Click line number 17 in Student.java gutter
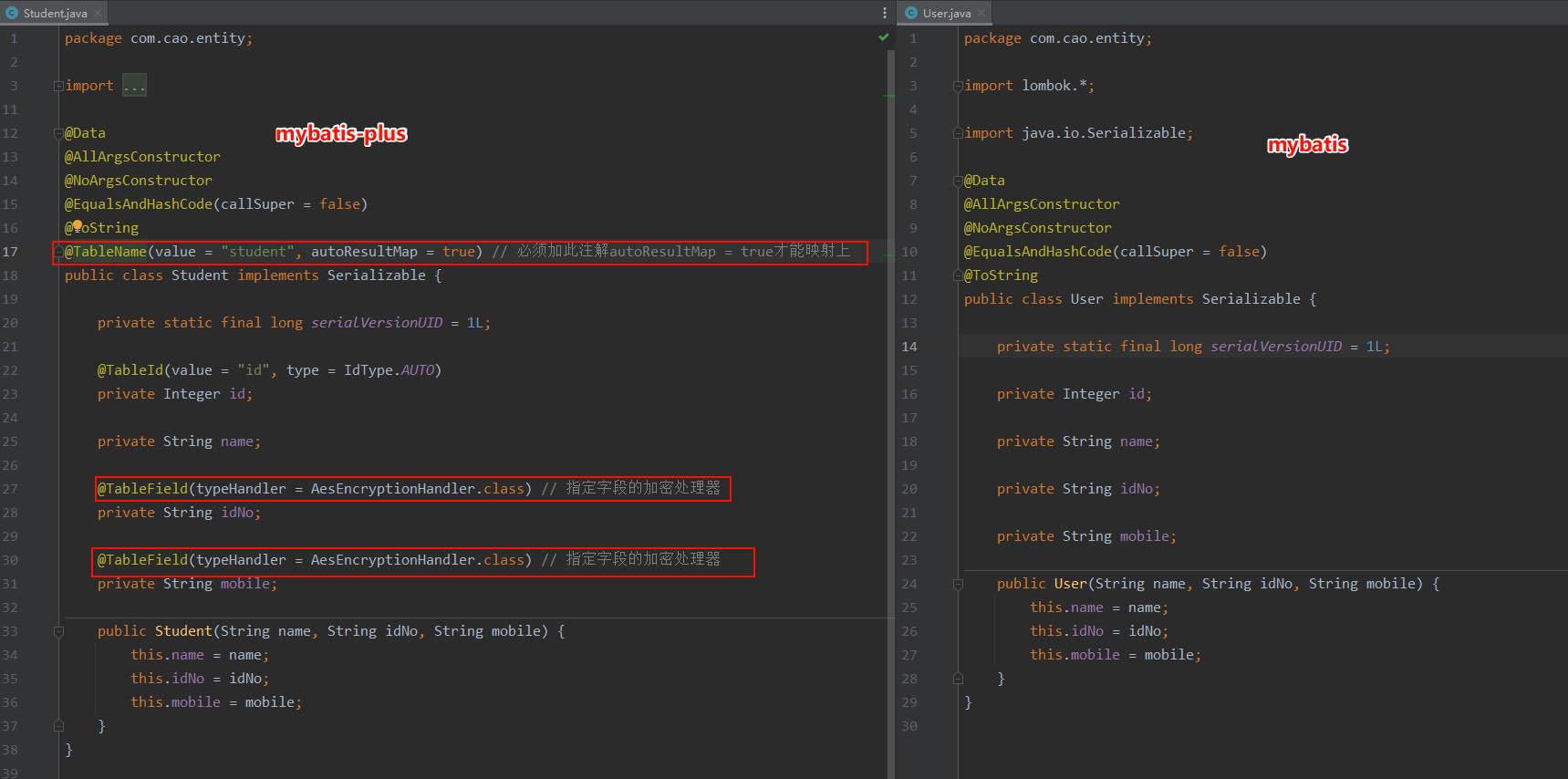1568x779 pixels. (x=10, y=252)
